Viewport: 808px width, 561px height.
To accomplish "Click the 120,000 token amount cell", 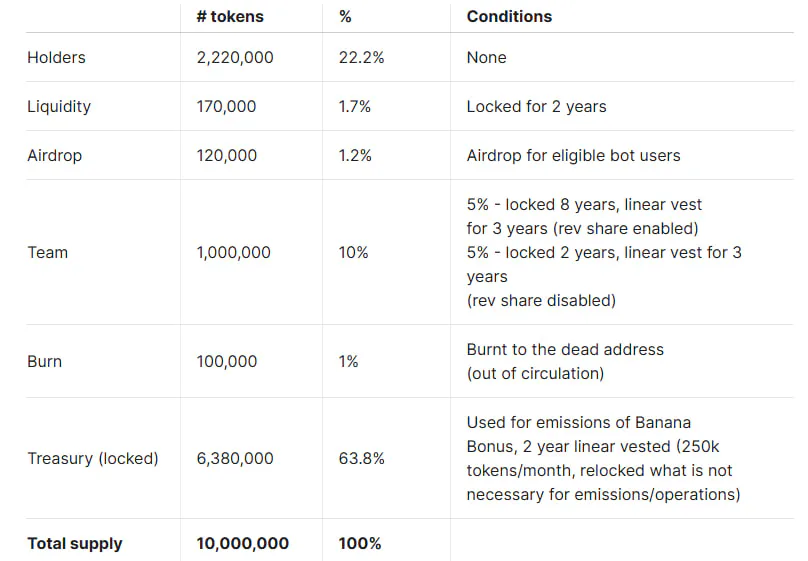I will pyautogui.click(x=227, y=155).
